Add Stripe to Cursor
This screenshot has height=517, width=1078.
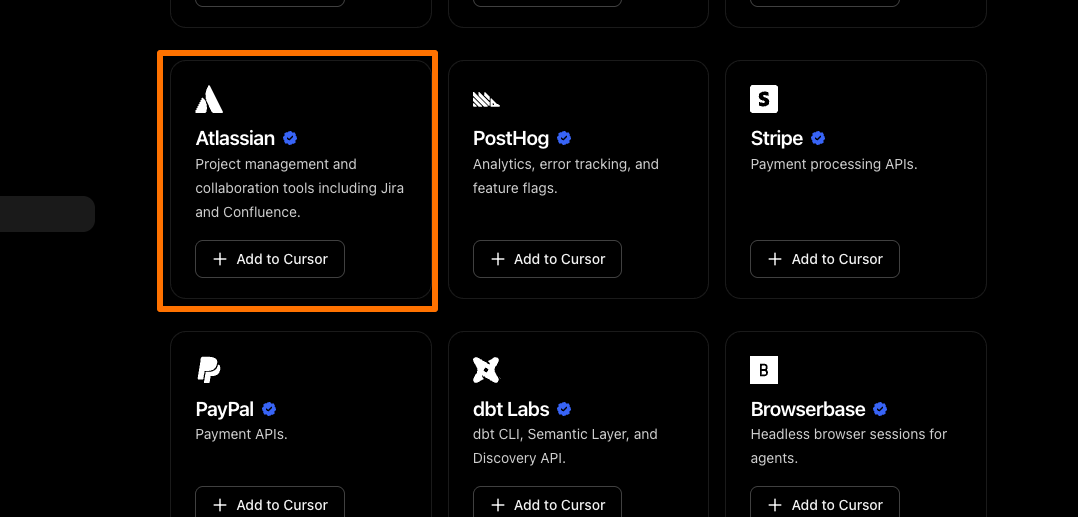(x=824, y=259)
